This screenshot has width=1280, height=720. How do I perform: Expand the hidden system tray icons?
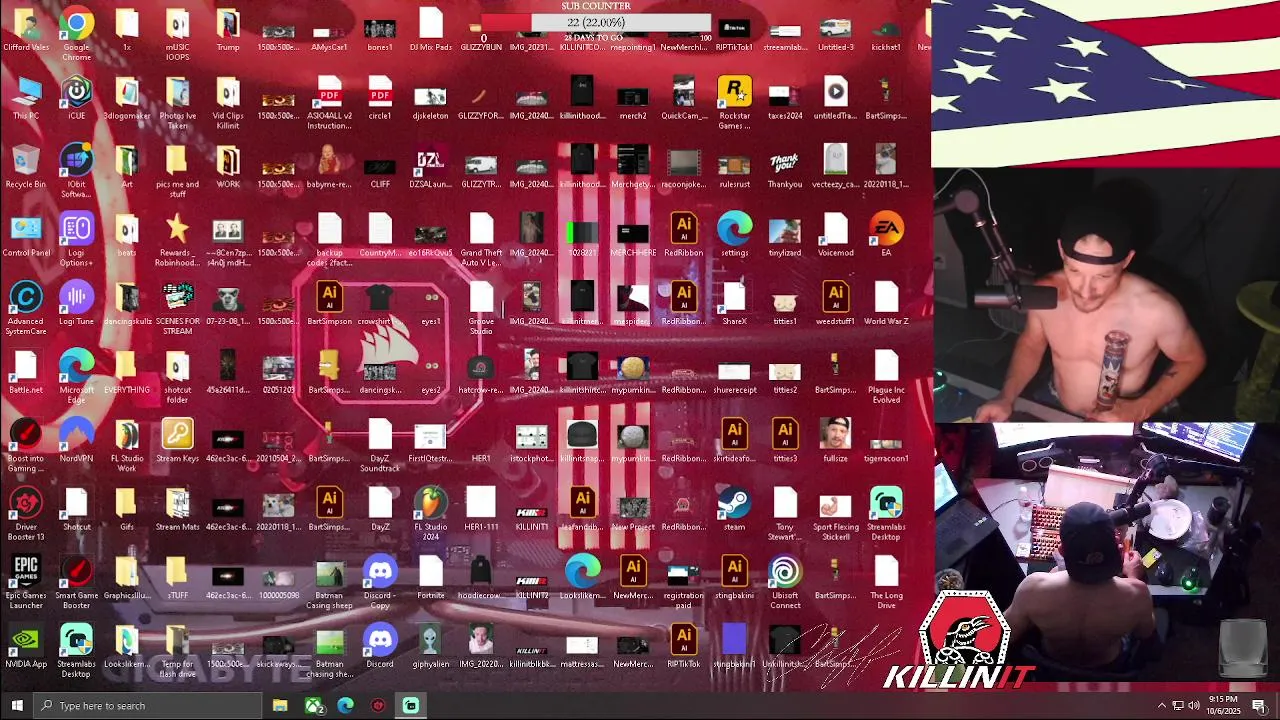(x=1161, y=706)
